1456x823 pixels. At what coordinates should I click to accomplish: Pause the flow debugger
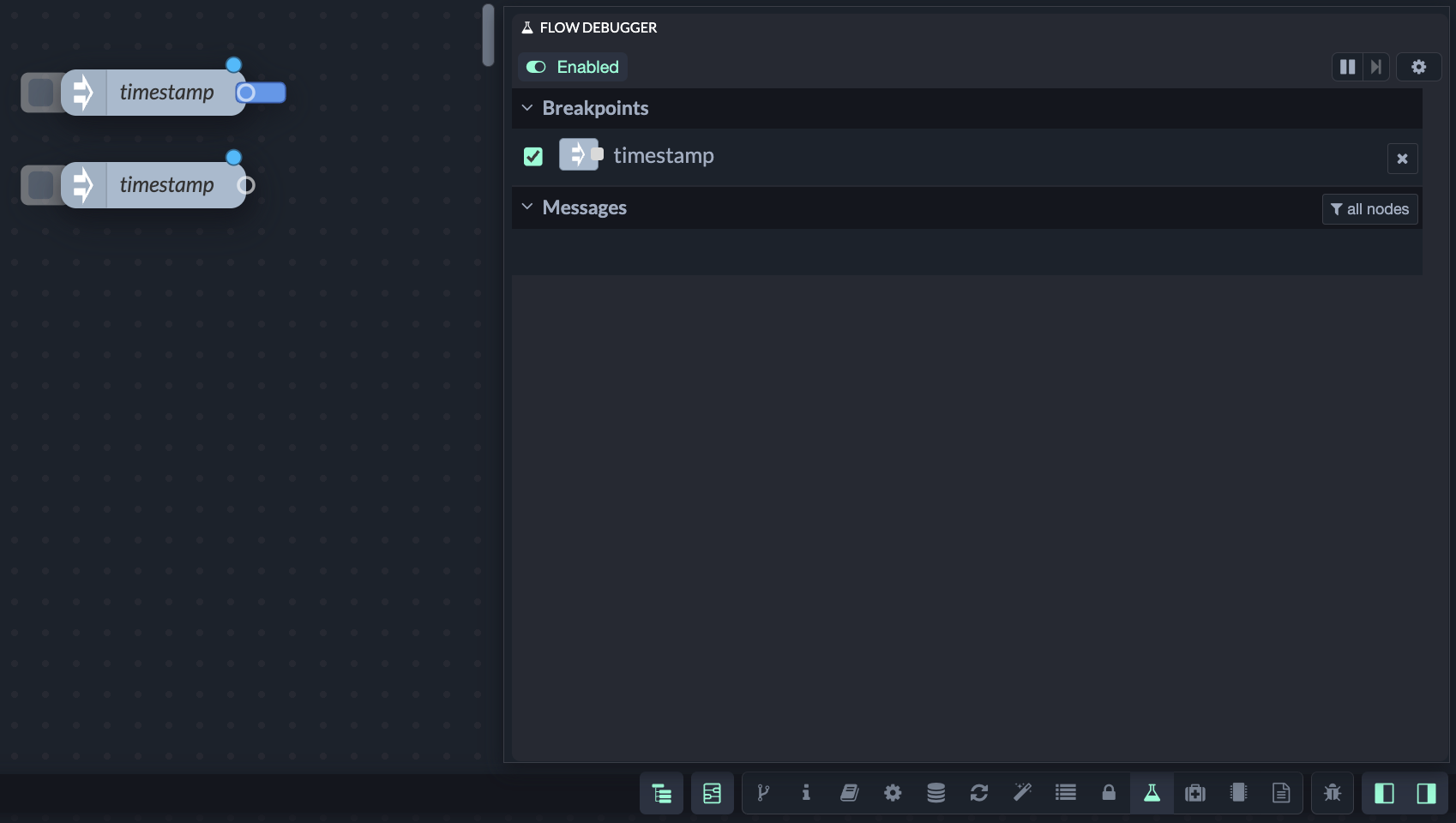[1347, 67]
